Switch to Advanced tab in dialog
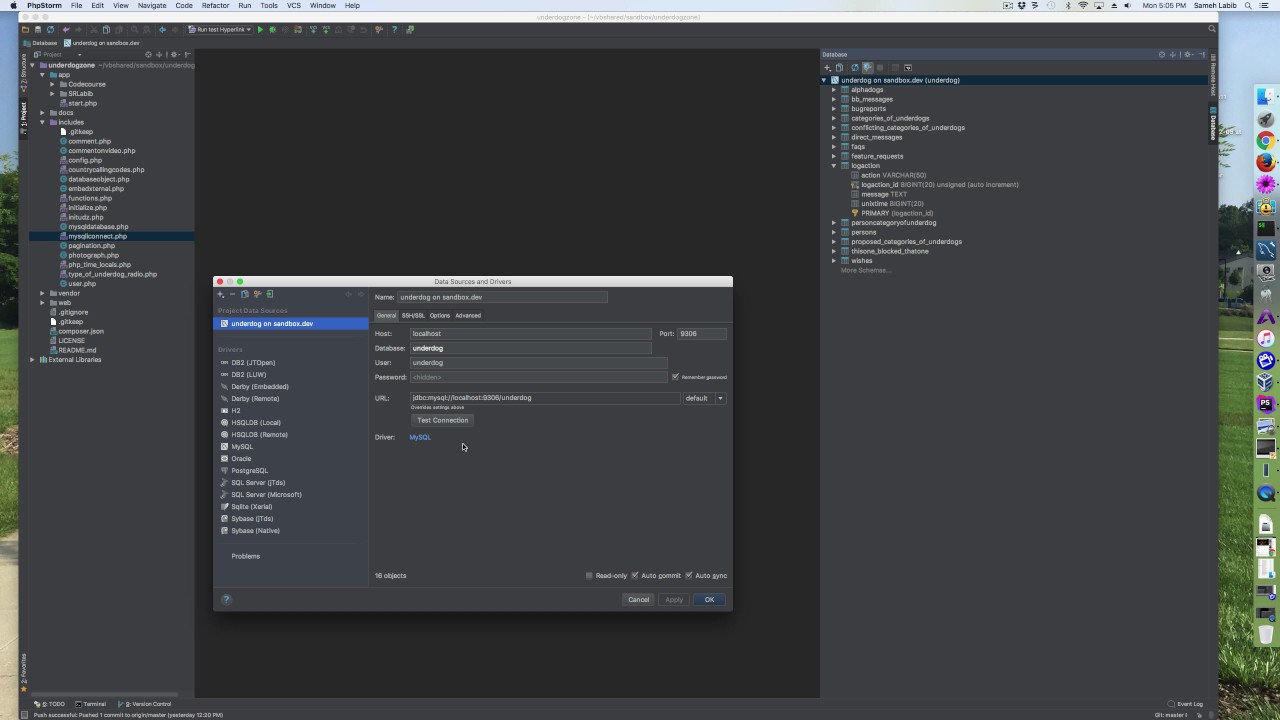Viewport: 1280px width, 720px height. tap(468, 316)
